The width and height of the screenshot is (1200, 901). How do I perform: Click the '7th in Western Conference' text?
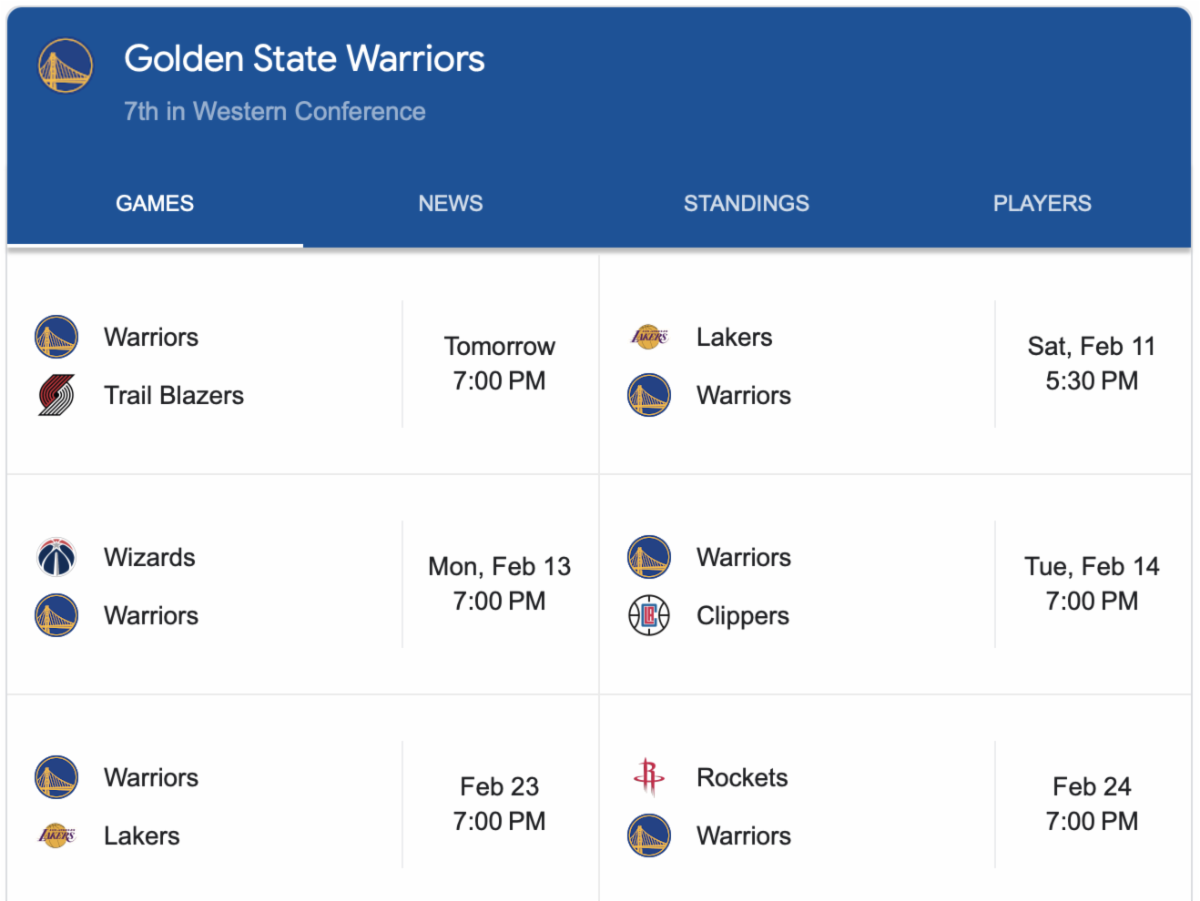pos(275,111)
